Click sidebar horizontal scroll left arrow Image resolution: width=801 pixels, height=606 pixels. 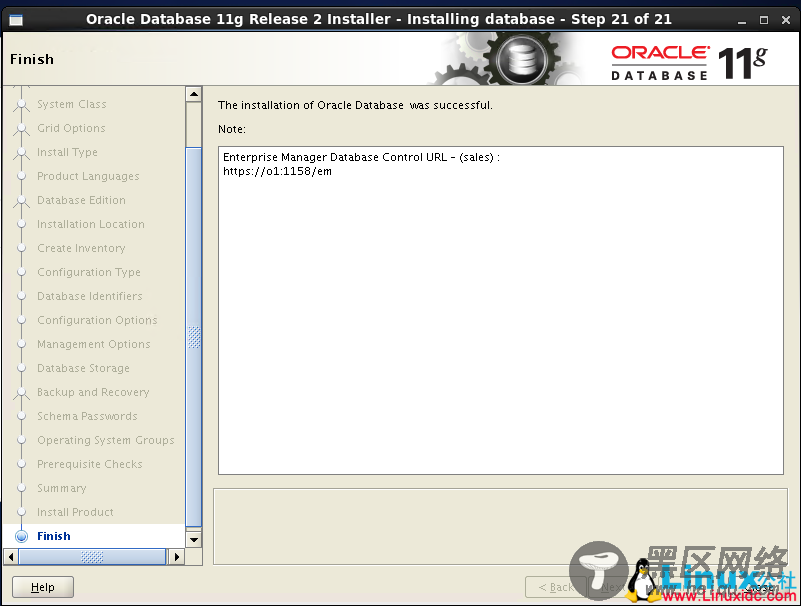[x=11, y=556]
